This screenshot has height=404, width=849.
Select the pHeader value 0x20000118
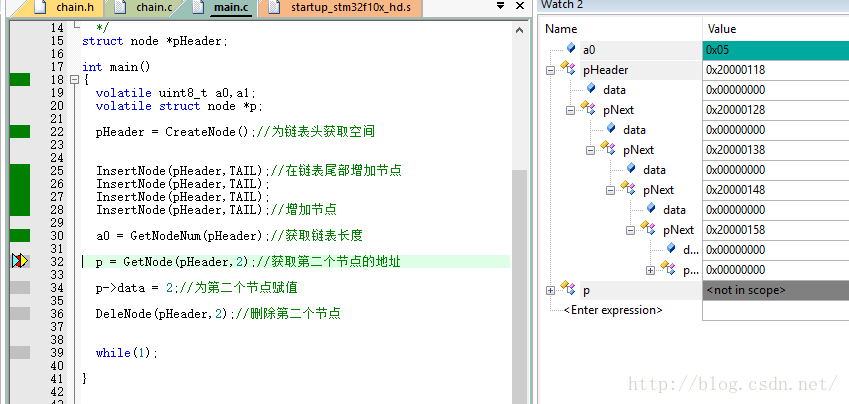tap(775, 70)
